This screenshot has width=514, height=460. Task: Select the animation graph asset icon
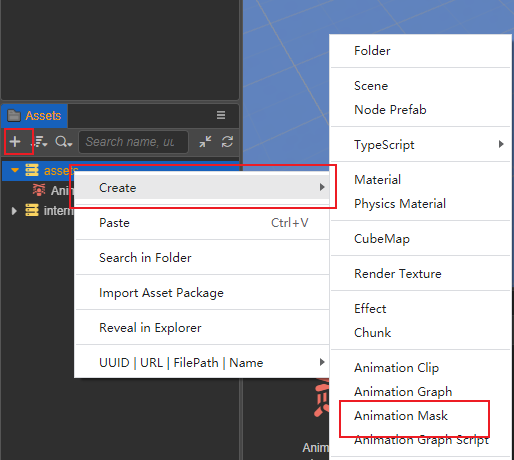pyautogui.click(x=39, y=190)
